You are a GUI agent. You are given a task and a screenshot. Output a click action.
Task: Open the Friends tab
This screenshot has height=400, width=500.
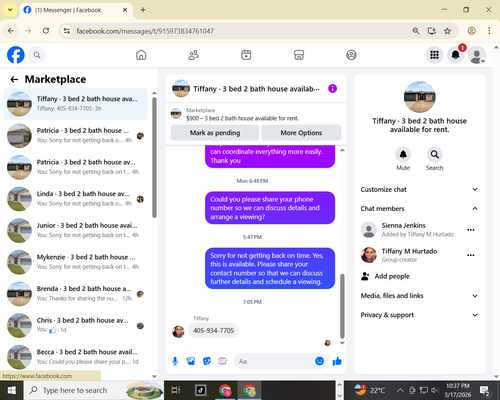point(194,55)
